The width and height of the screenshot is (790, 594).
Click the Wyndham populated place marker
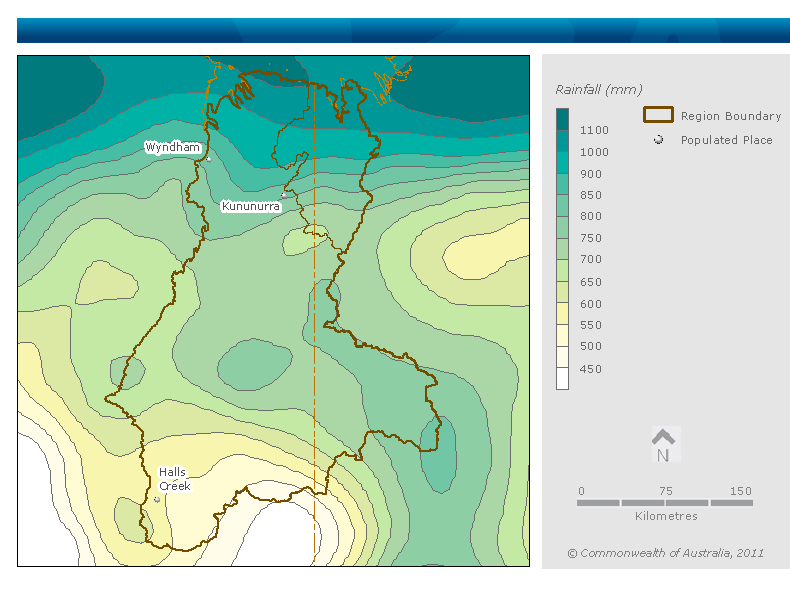[209, 159]
